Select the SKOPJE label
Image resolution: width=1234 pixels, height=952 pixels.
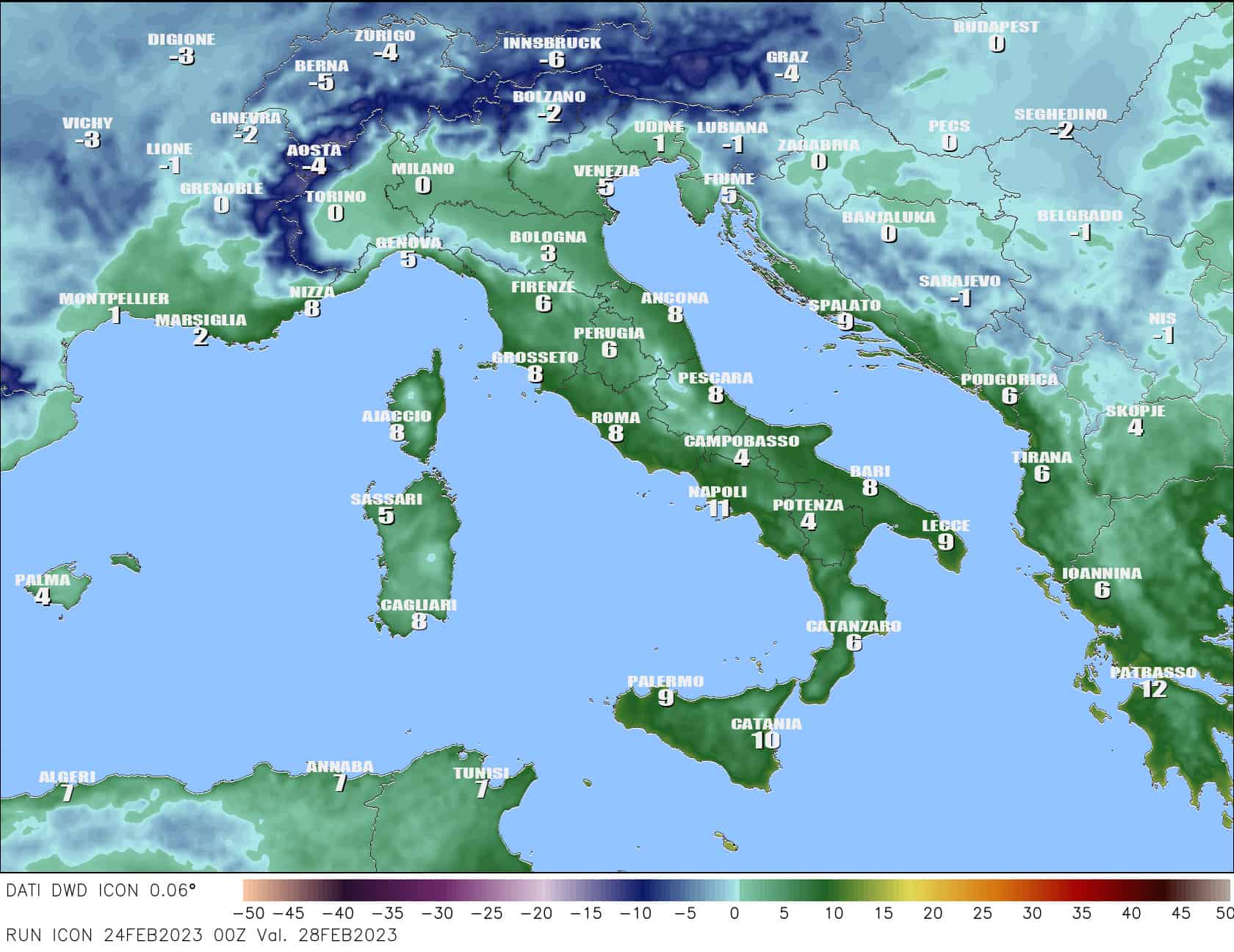[1136, 411]
